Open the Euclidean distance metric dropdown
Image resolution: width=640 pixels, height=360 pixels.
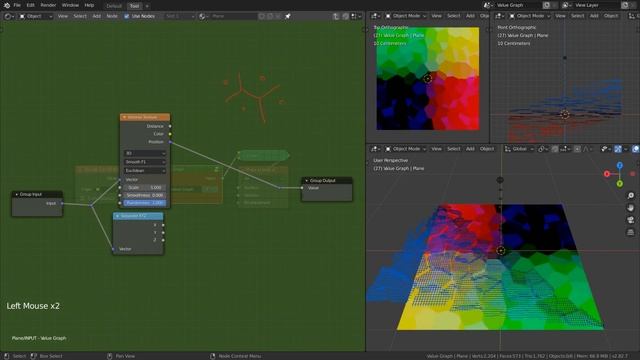145,171
